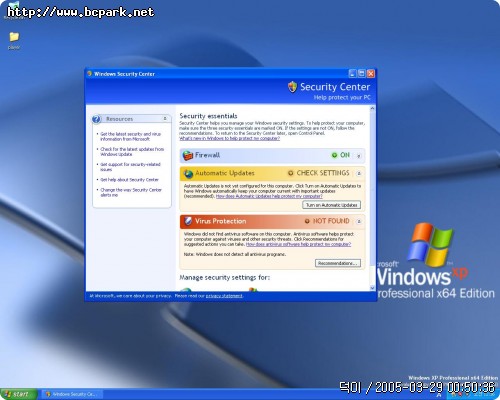Open the folder icon on the desktop
The height and width of the screenshot is (400, 500).
click(x=14, y=37)
